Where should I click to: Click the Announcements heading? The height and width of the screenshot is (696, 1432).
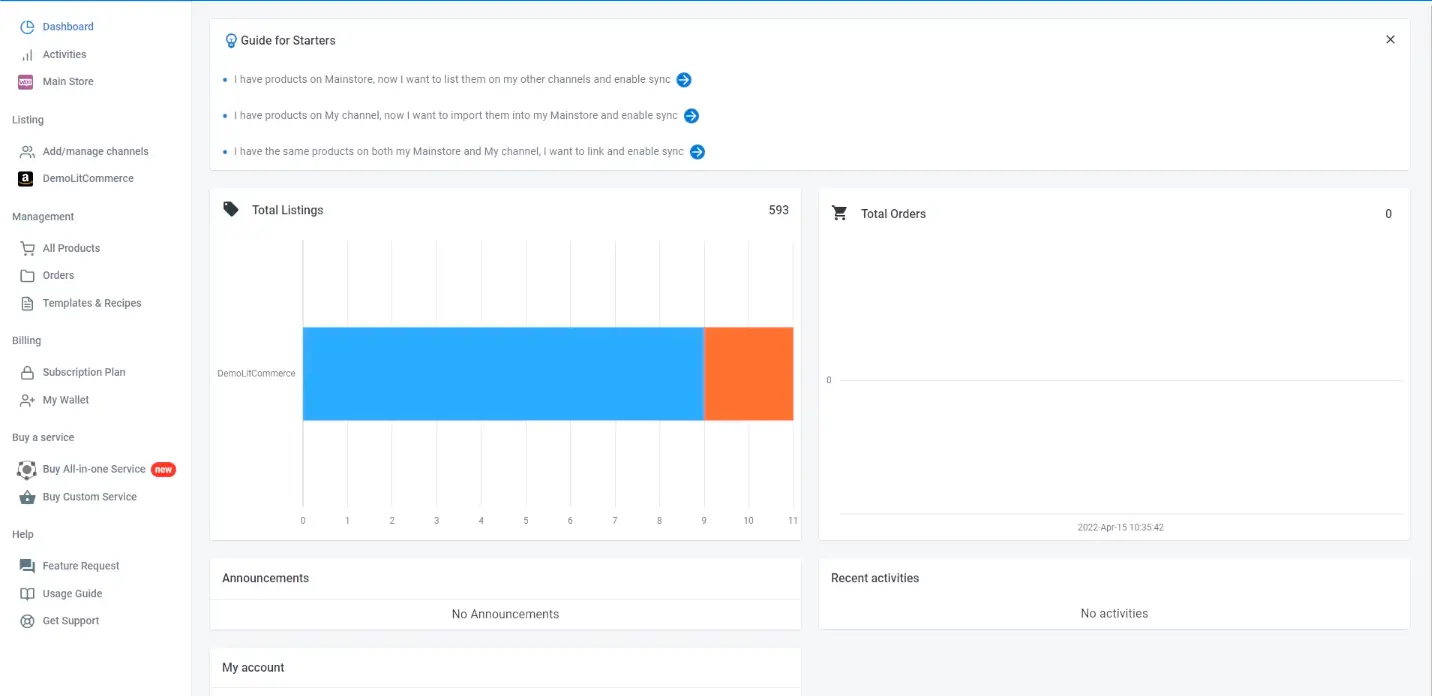pos(265,578)
